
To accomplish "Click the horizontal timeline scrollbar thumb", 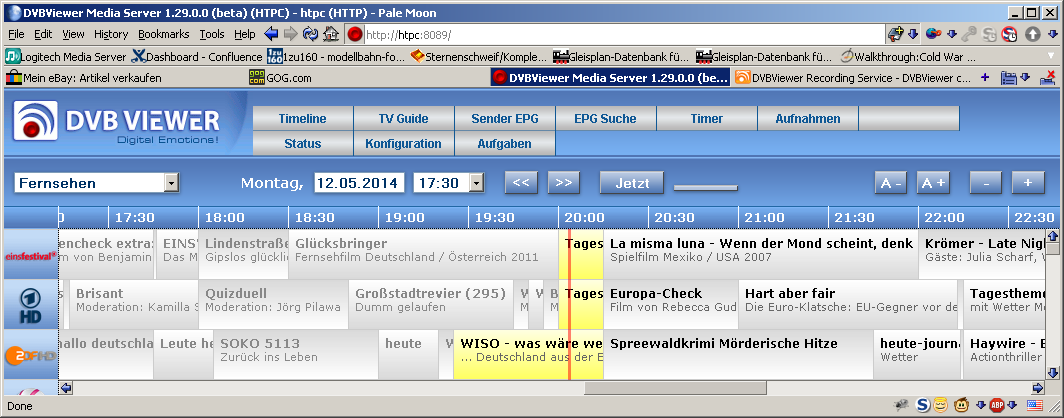I will [x=675, y=388].
